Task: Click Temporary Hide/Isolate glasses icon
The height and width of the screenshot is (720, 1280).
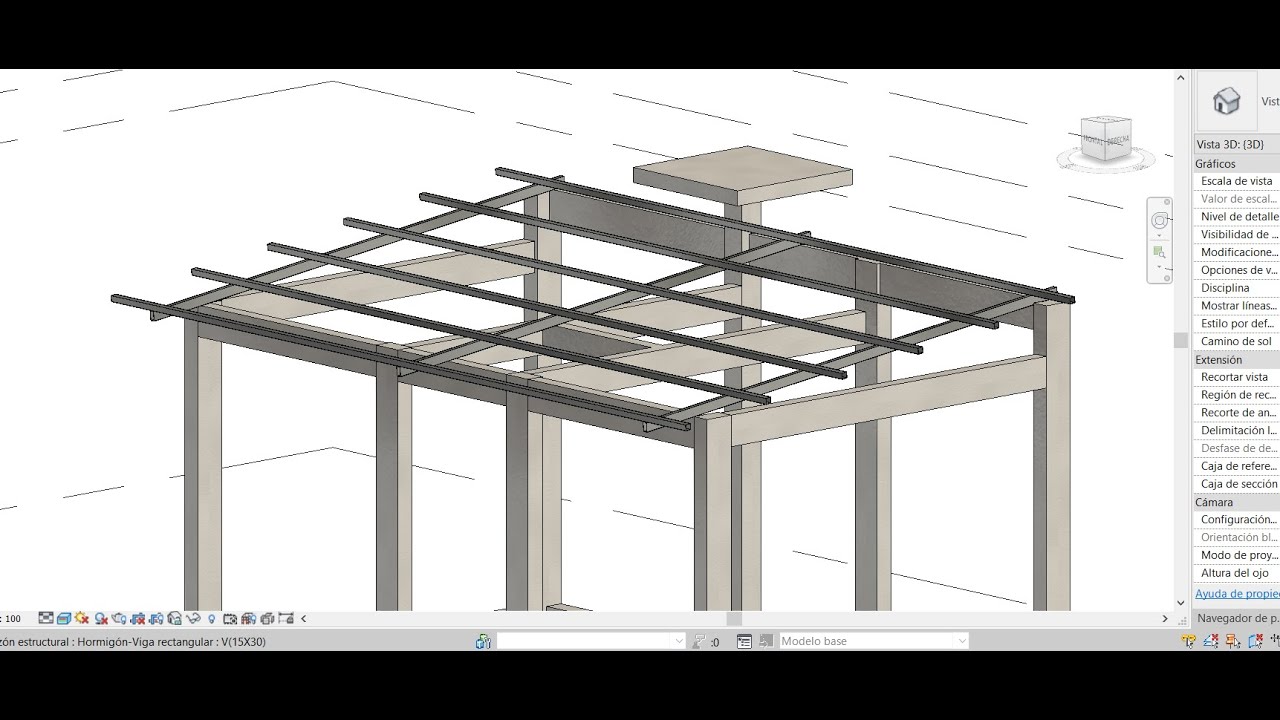Action: point(193,619)
